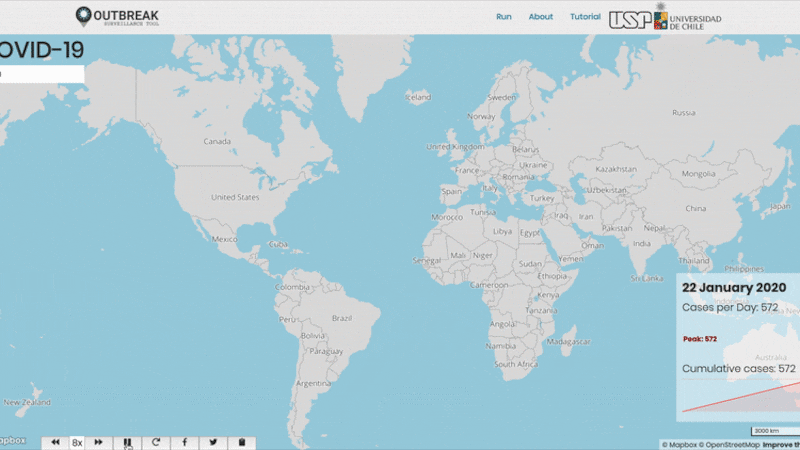Click the white input field under COVID-19
The height and width of the screenshot is (450, 800).
[41, 75]
